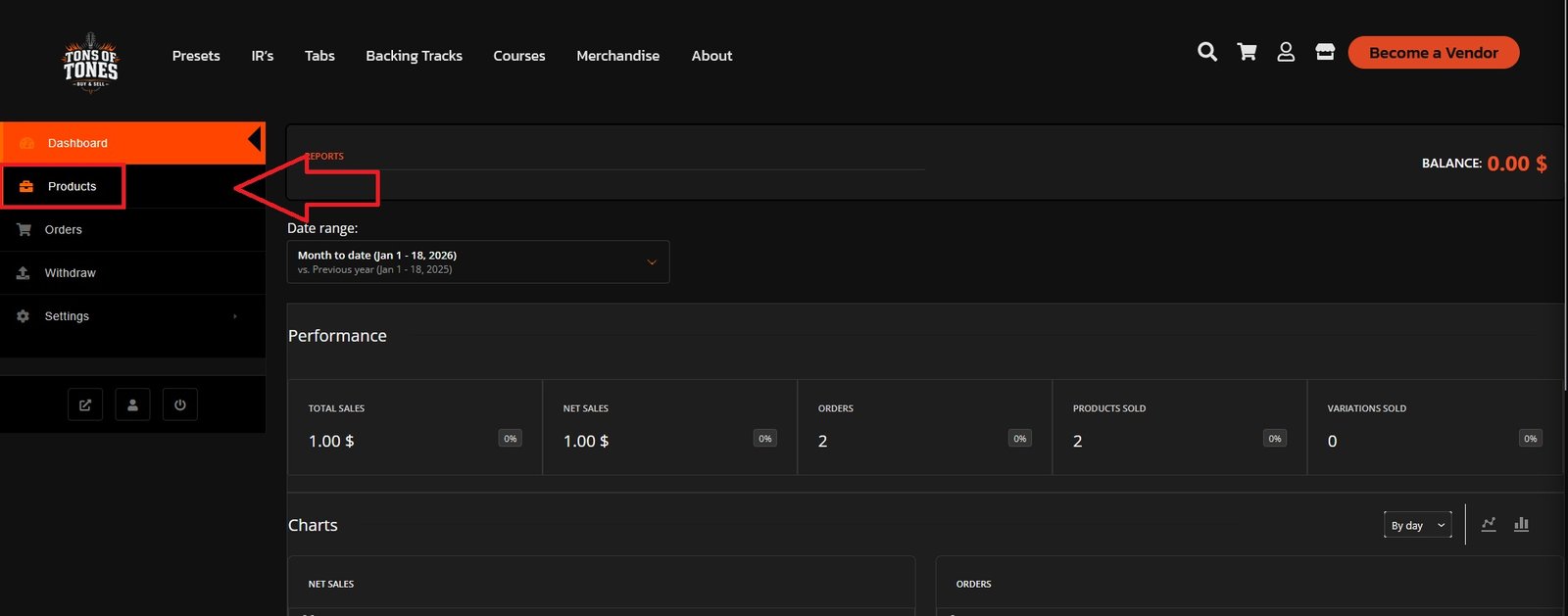
Task: Open the date range dropdown
Action: pyautogui.click(x=477, y=262)
